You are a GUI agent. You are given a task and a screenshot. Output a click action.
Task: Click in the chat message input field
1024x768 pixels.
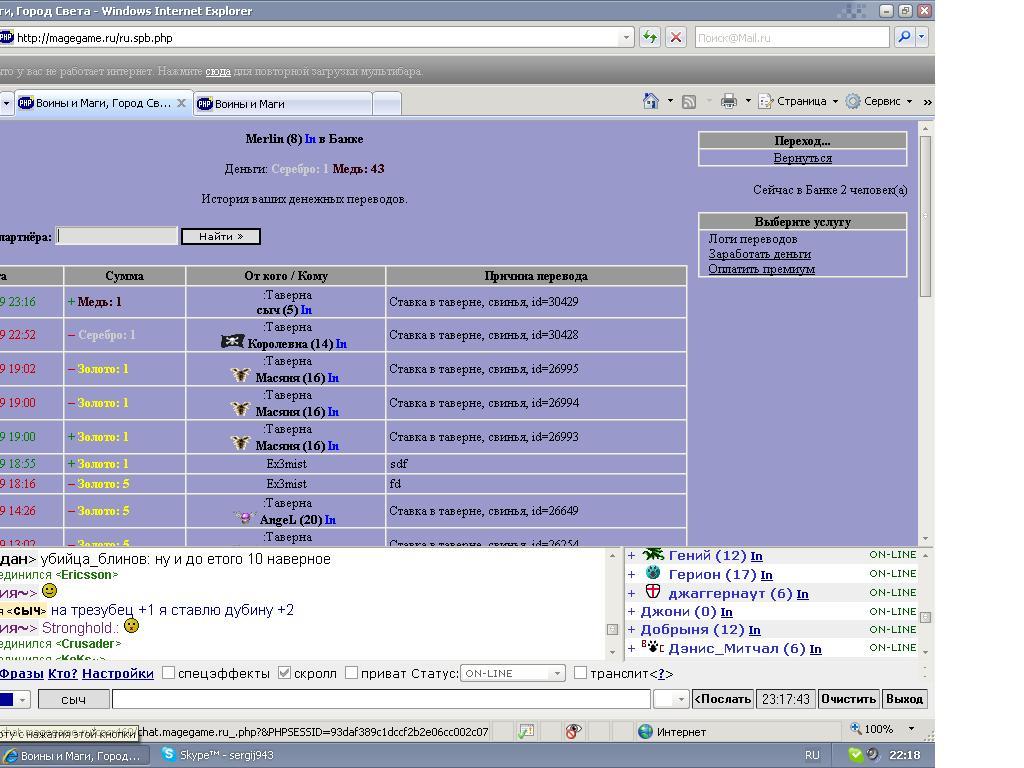pos(381,699)
